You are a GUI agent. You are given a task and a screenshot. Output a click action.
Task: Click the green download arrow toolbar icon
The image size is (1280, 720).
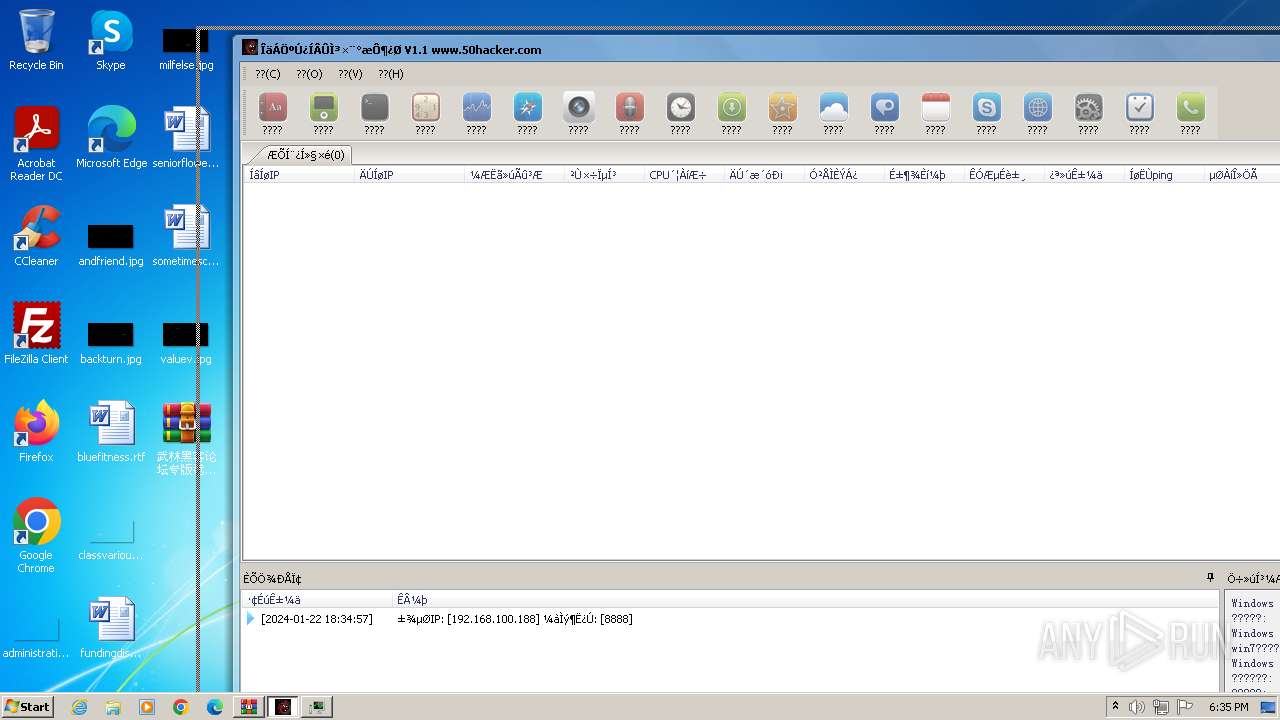(x=731, y=107)
